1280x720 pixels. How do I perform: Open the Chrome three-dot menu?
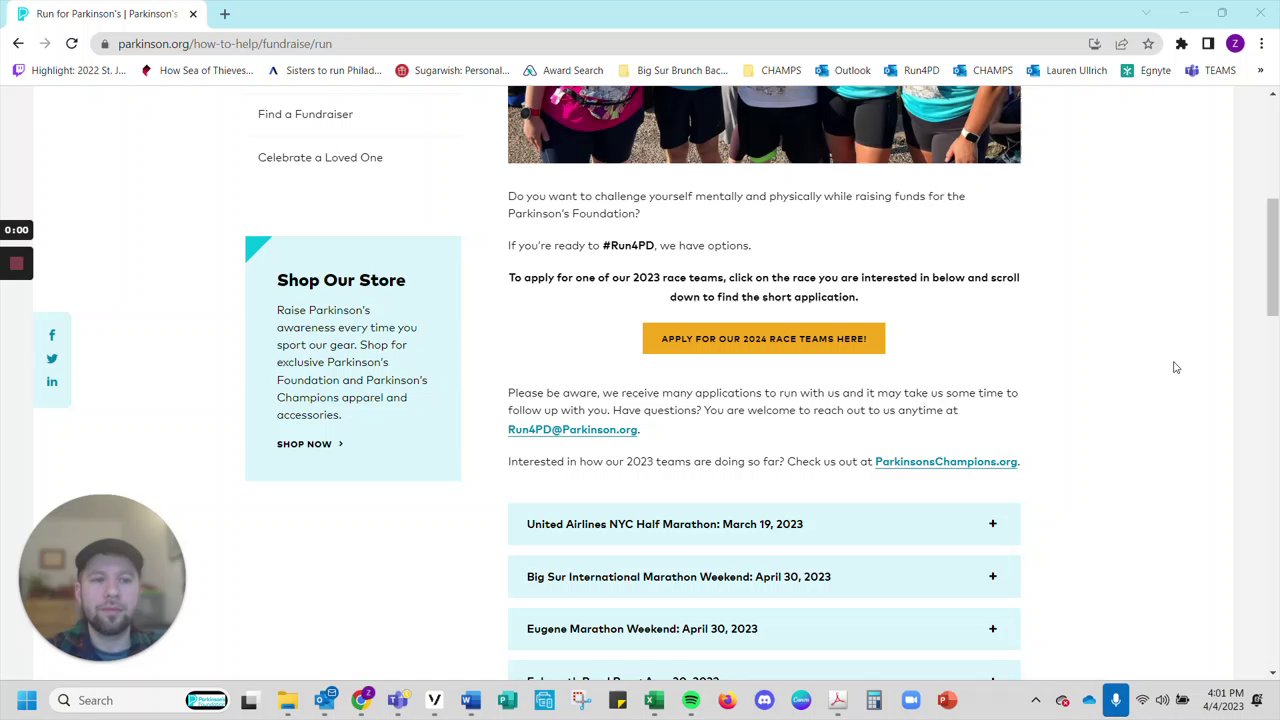(x=1262, y=44)
